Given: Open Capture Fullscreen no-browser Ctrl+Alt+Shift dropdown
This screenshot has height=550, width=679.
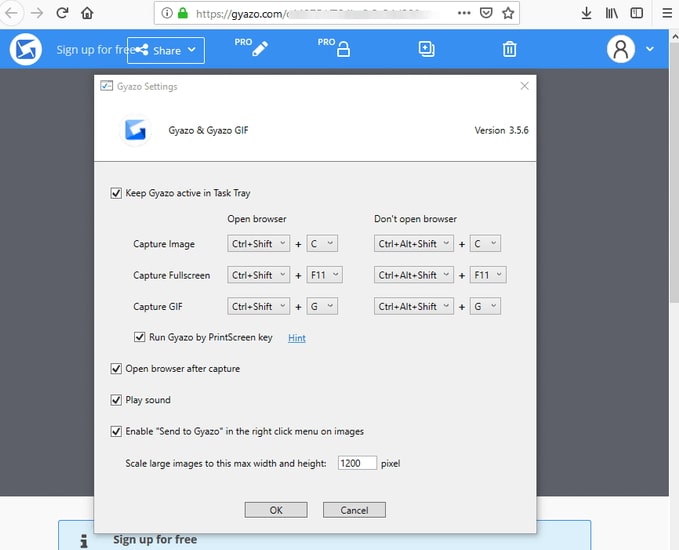Looking at the screenshot, I should tap(414, 275).
